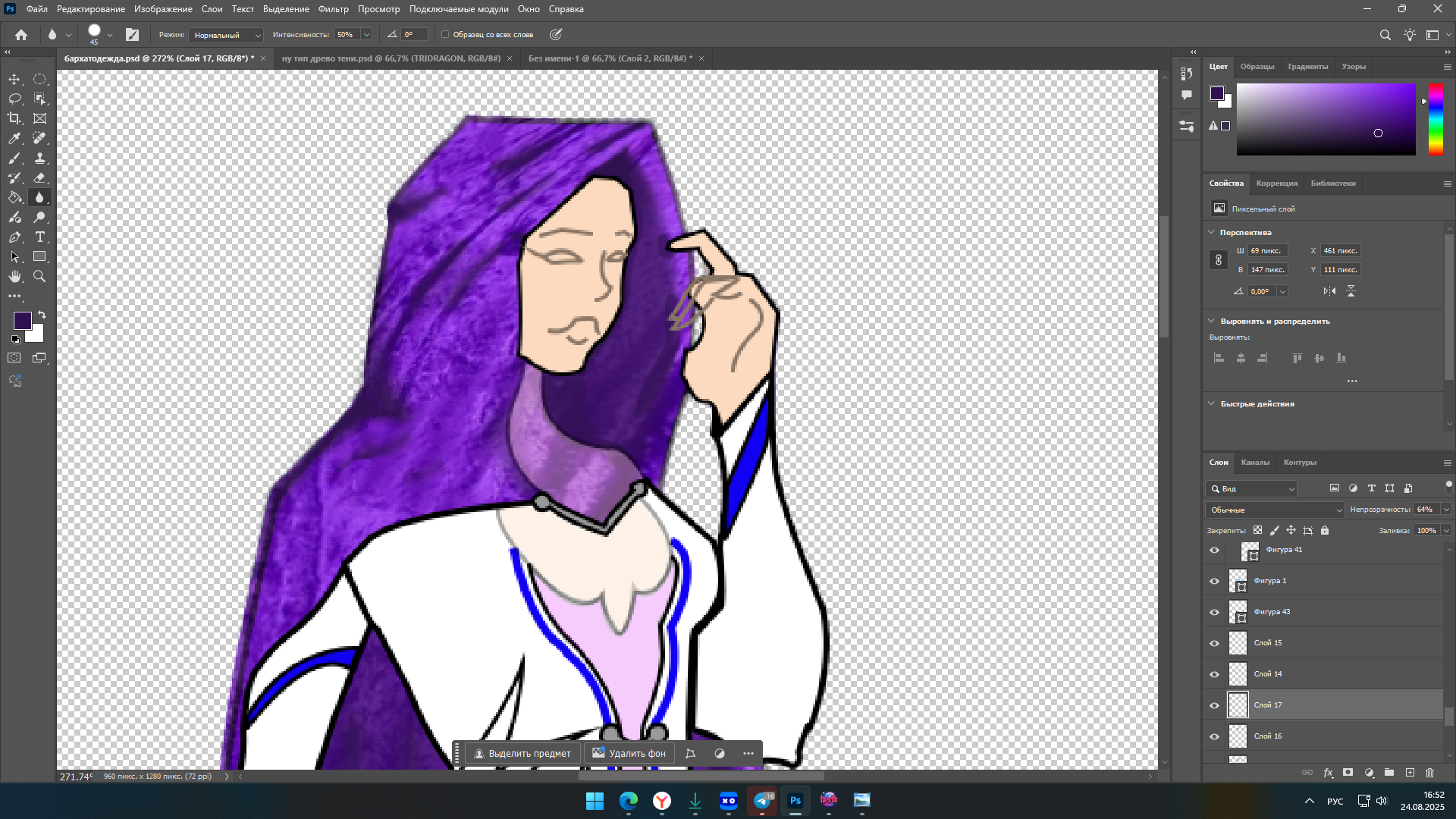Open the Фильтр menu

[333, 9]
